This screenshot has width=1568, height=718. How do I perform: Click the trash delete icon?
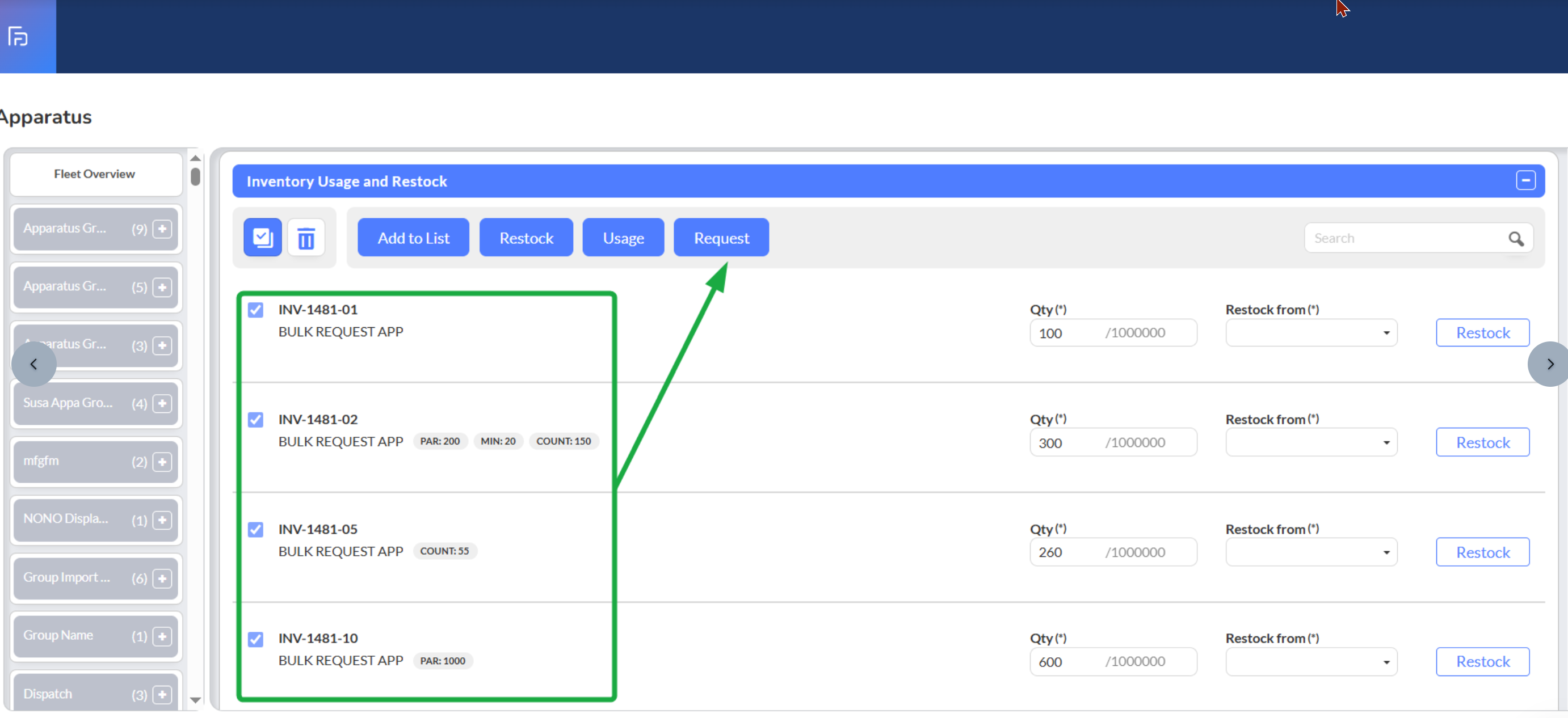[x=305, y=237]
